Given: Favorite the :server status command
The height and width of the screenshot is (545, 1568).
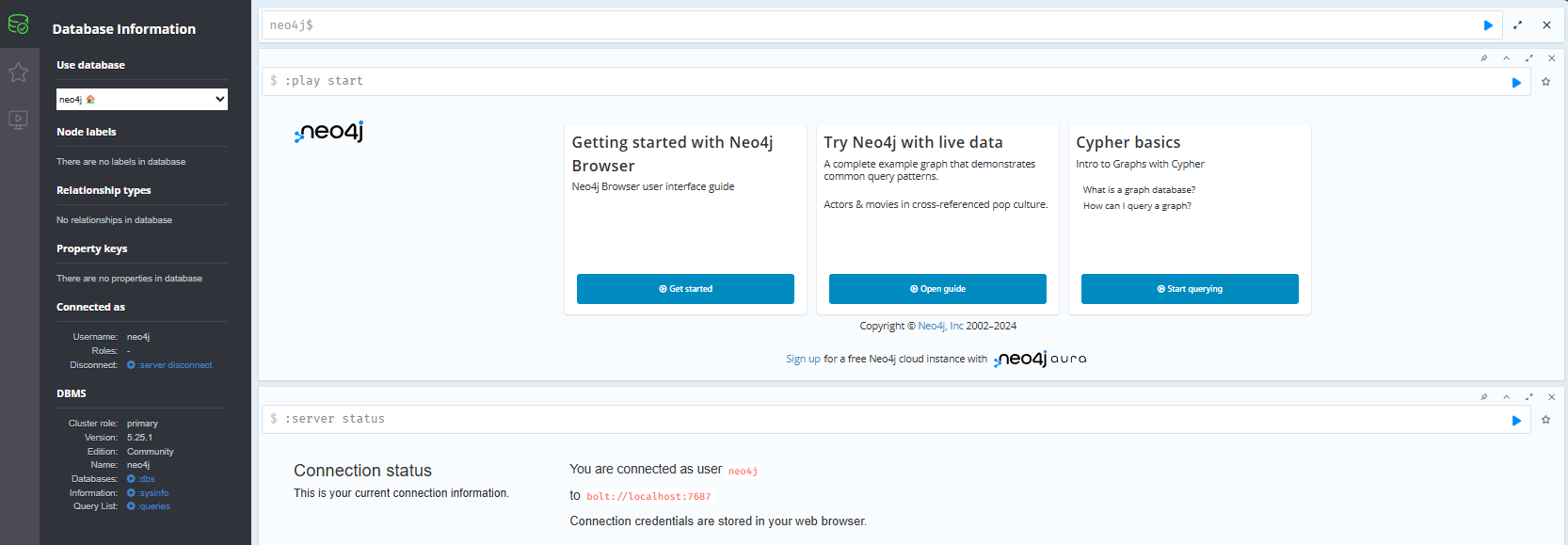Looking at the screenshot, I should coord(1545,420).
